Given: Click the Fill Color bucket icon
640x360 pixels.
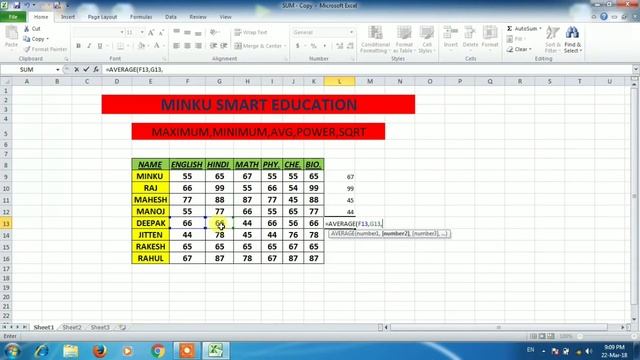Looking at the screenshot, I should coord(141,46).
